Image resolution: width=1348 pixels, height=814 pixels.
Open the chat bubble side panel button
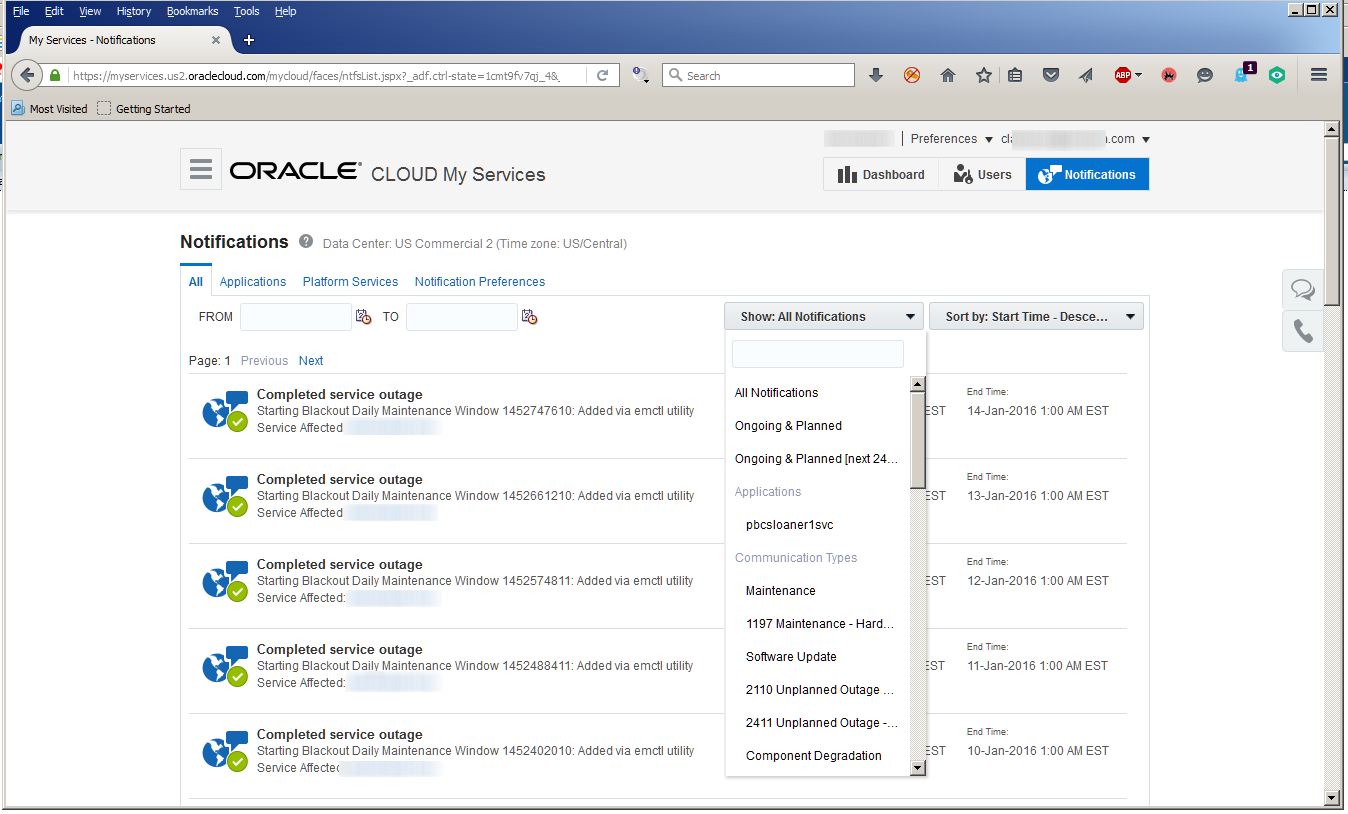(x=1303, y=290)
